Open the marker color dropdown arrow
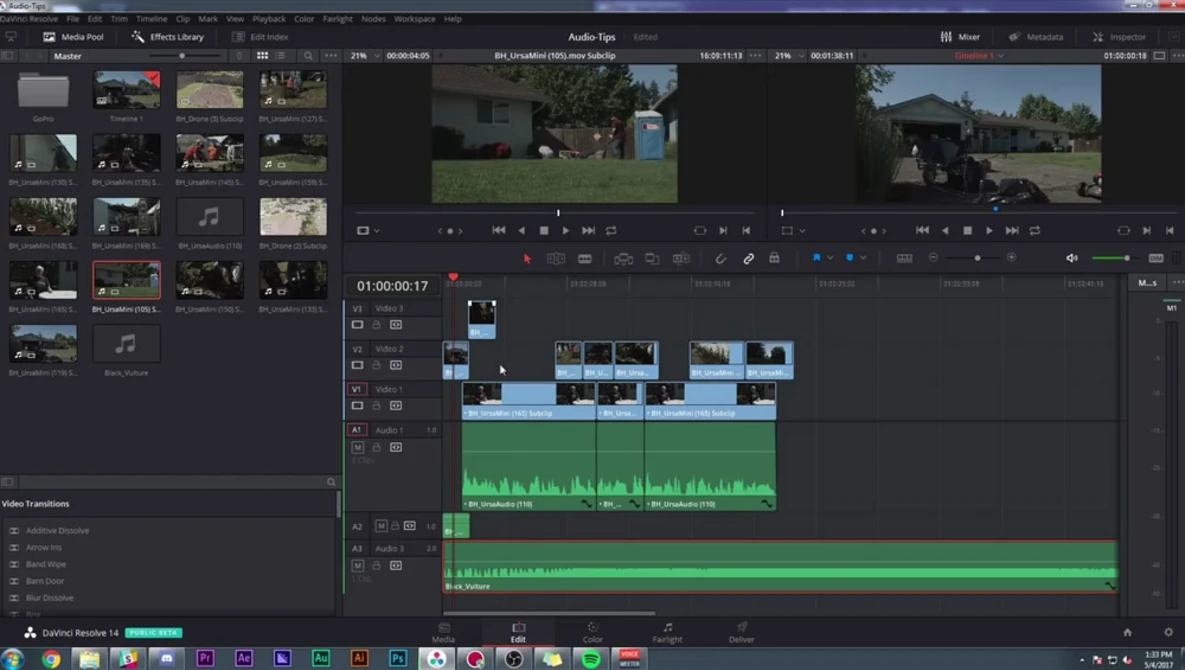This screenshot has width=1185, height=670. (x=863, y=258)
